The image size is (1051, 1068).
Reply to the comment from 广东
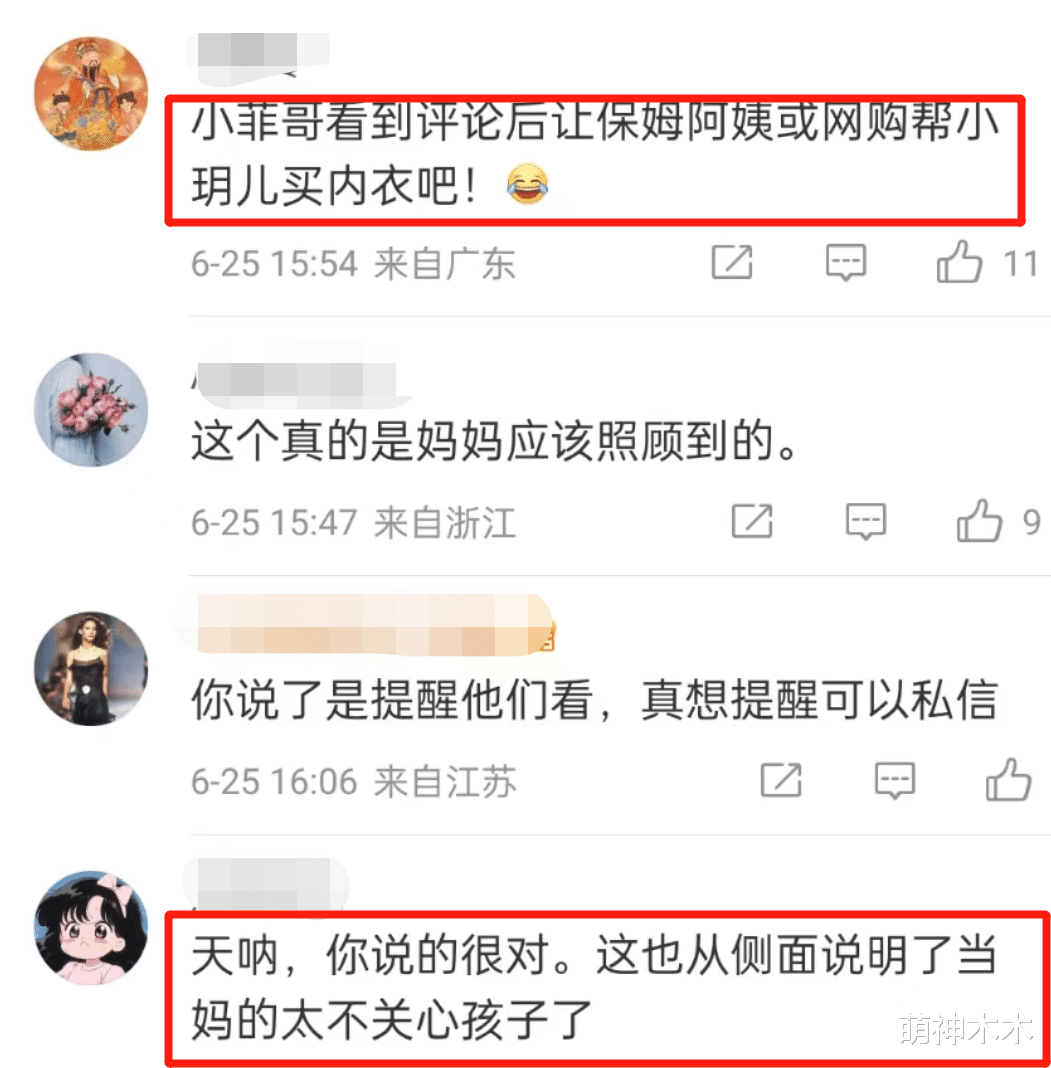point(846,262)
